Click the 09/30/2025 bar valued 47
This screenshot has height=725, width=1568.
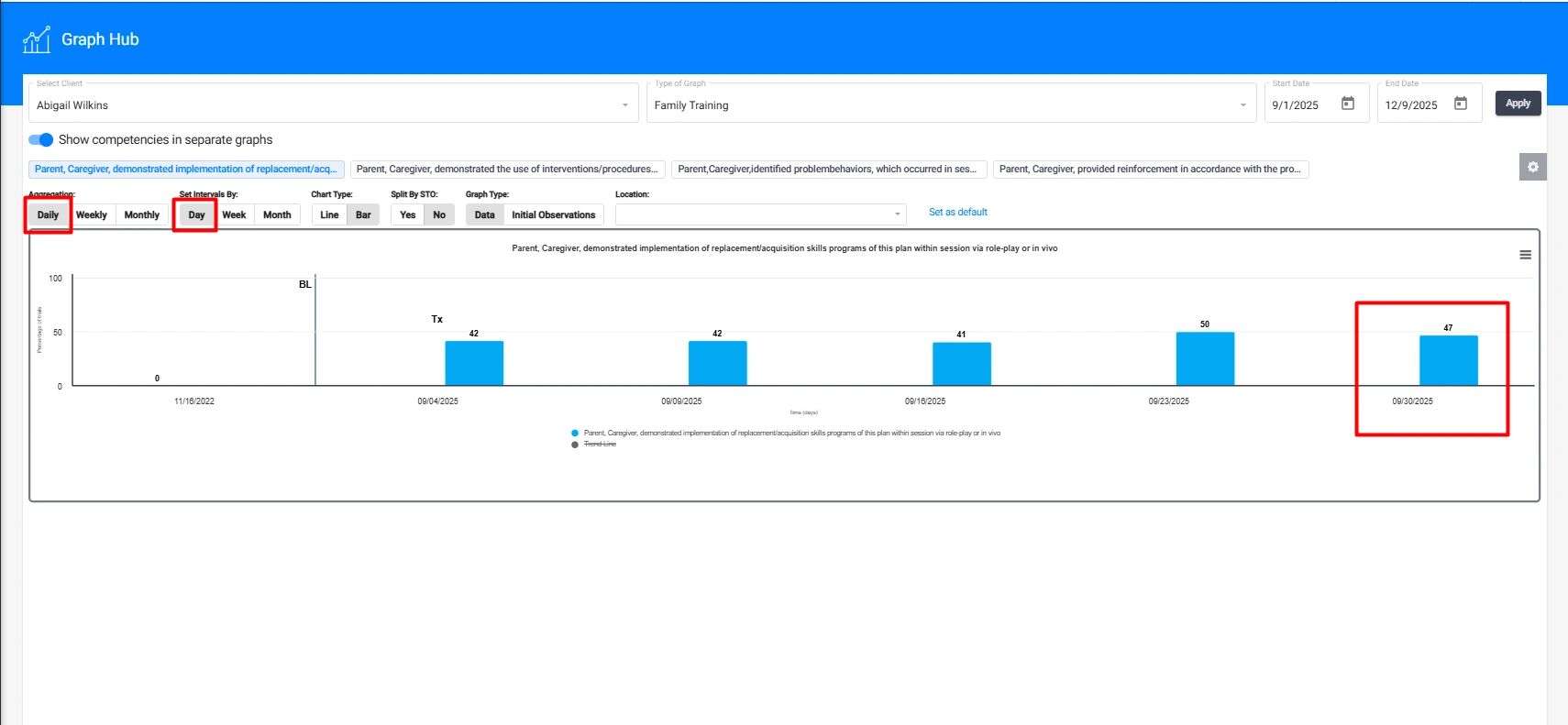pyautogui.click(x=1448, y=360)
